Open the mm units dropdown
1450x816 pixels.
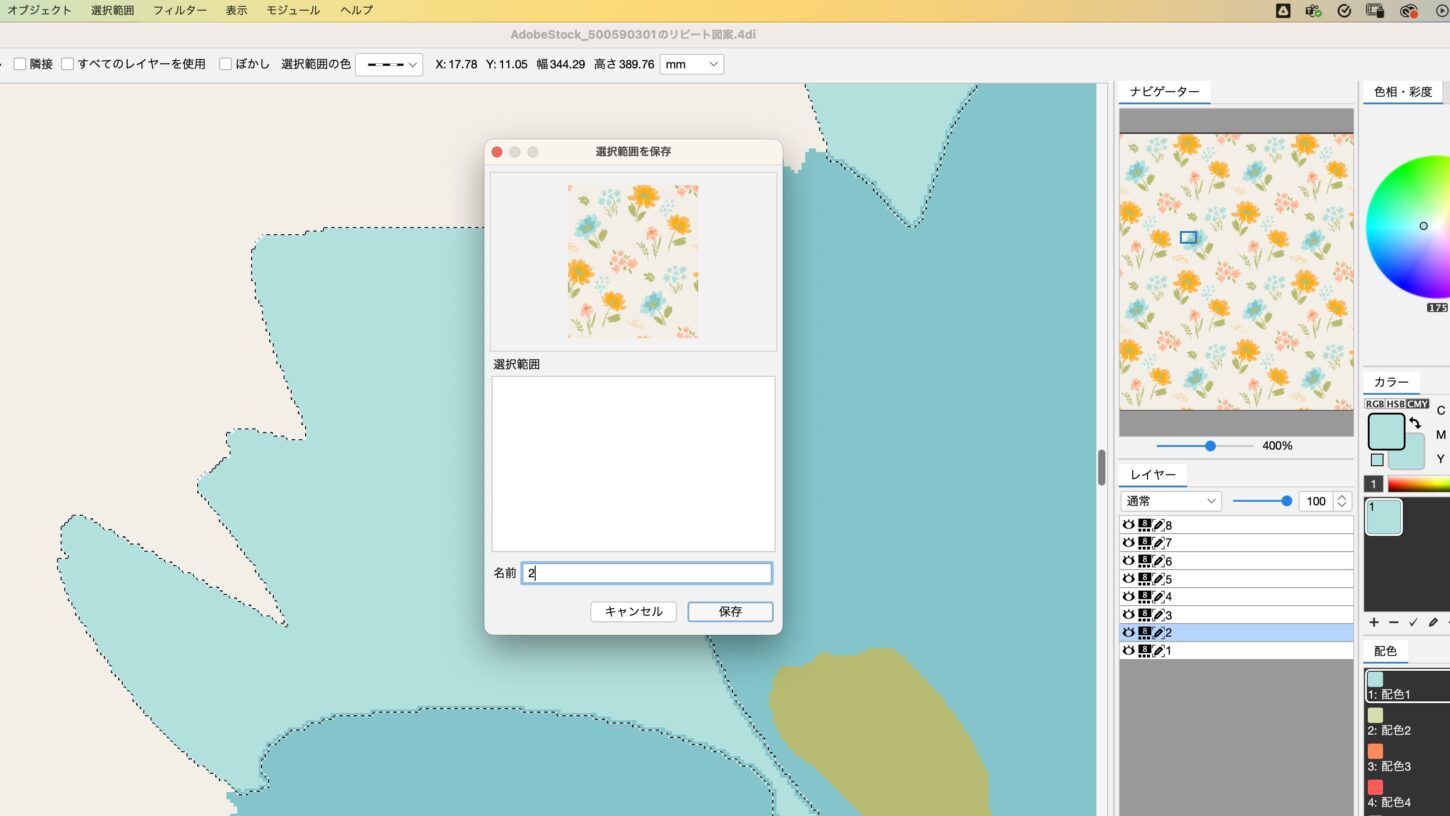(x=691, y=64)
